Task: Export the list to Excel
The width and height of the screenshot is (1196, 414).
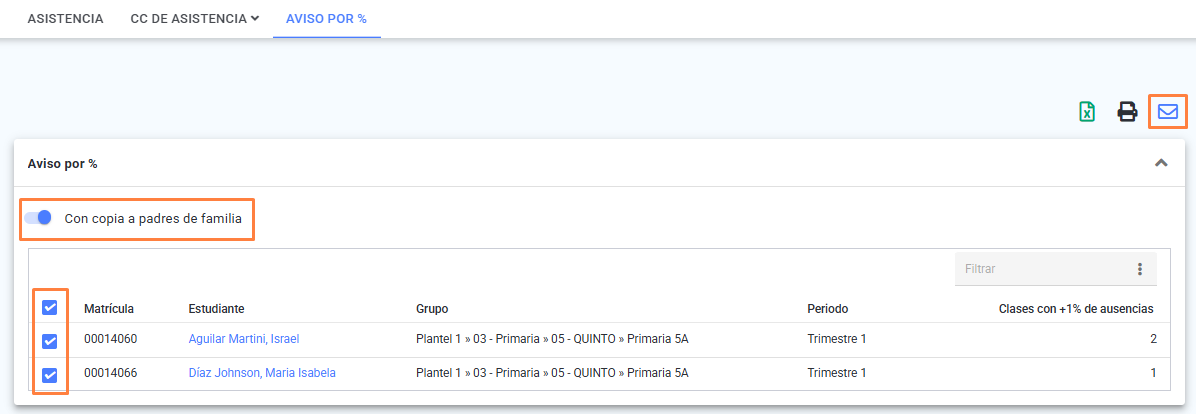Action: pyautogui.click(x=1087, y=112)
